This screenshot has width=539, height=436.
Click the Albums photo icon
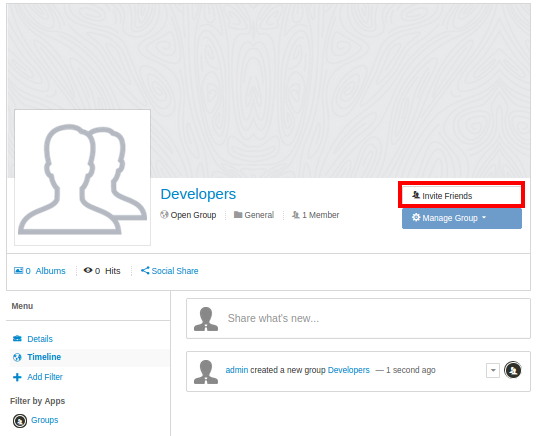point(18,271)
